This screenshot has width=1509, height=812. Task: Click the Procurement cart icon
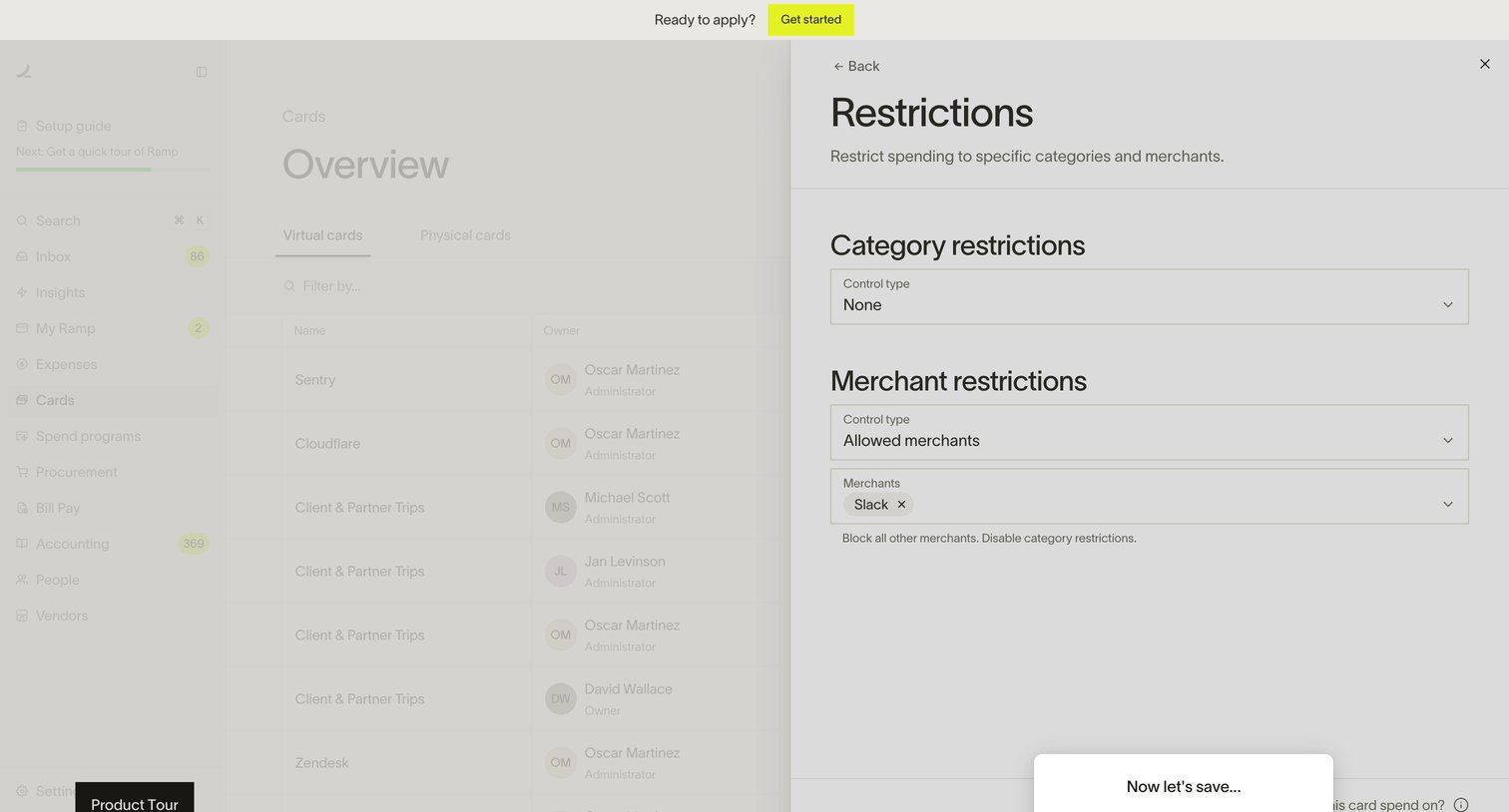point(22,472)
